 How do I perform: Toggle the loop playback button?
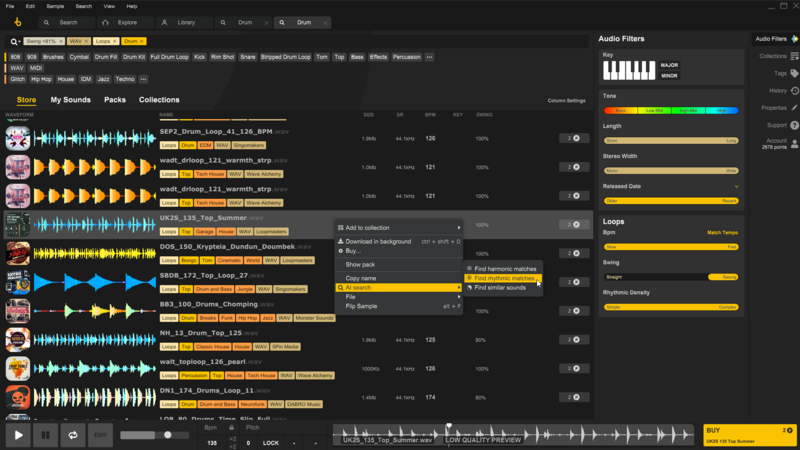coord(73,435)
